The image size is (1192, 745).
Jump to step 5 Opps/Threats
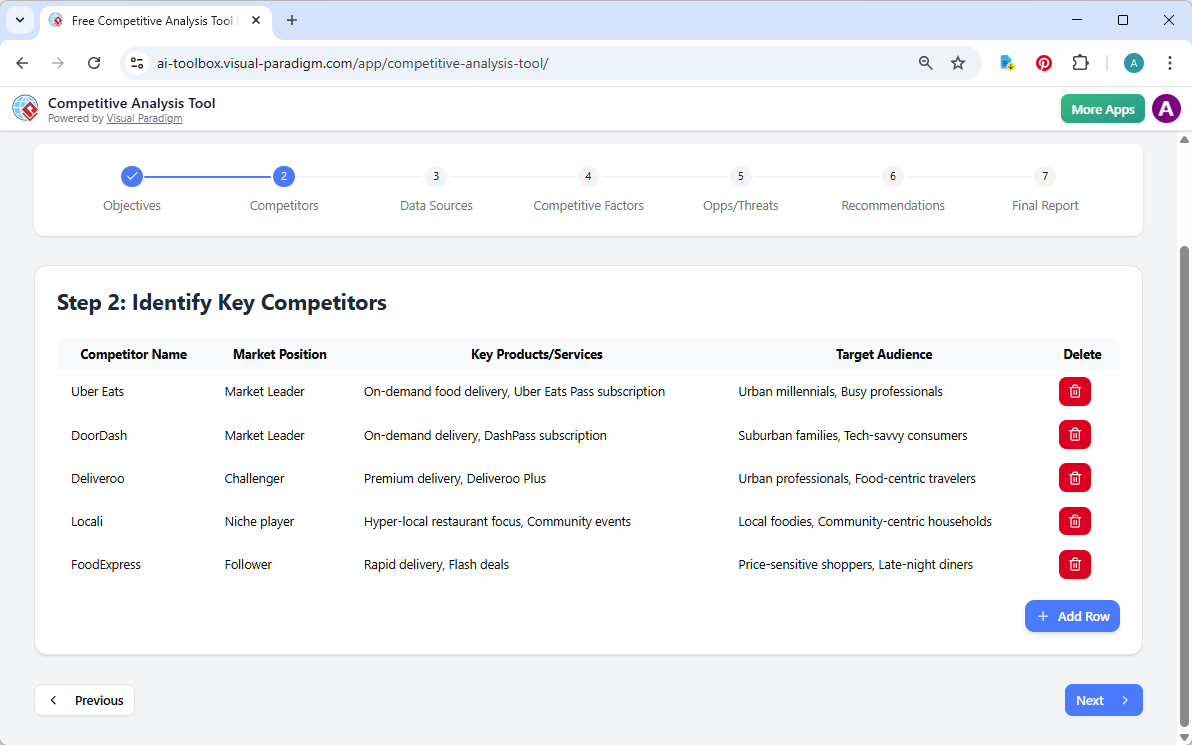pyautogui.click(x=740, y=176)
